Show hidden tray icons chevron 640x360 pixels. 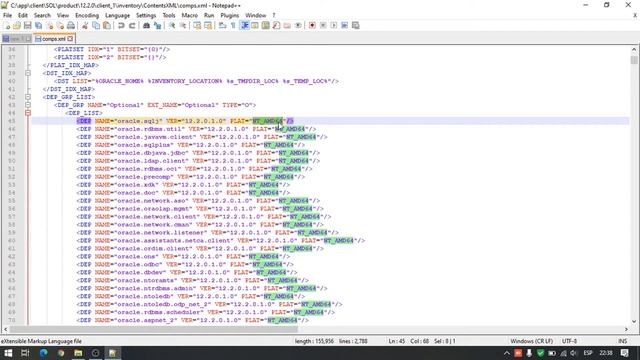(507, 353)
